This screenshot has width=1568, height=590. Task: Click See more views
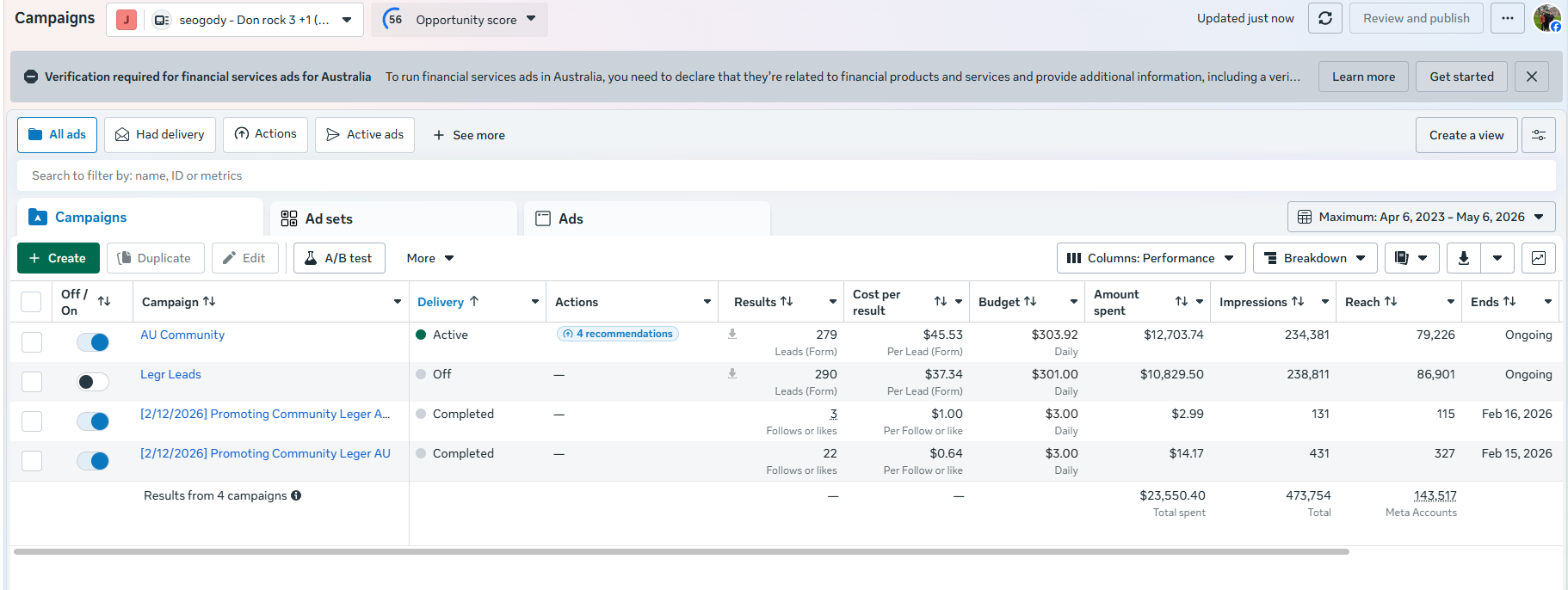tap(469, 135)
